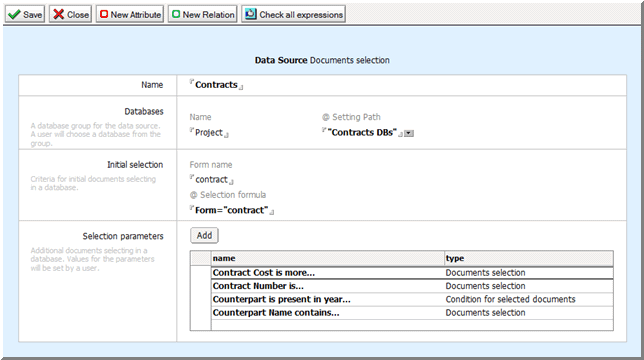Edit the Form="contract" selection formula
The image size is (644, 360).
[x=231, y=210]
